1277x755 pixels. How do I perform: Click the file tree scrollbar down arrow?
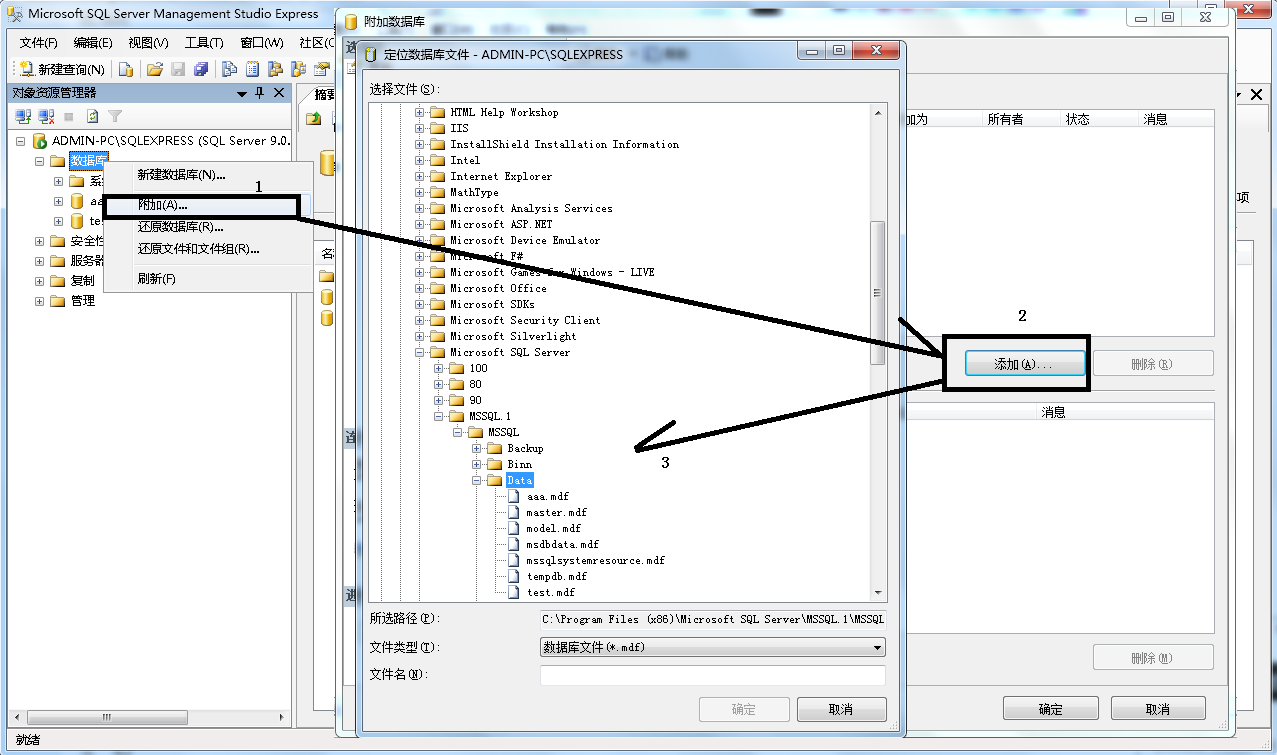pos(878,593)
